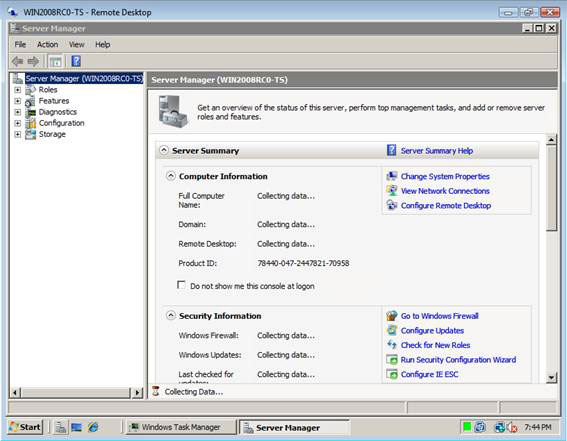Click the Configuration icon in tree

(30, 123)
